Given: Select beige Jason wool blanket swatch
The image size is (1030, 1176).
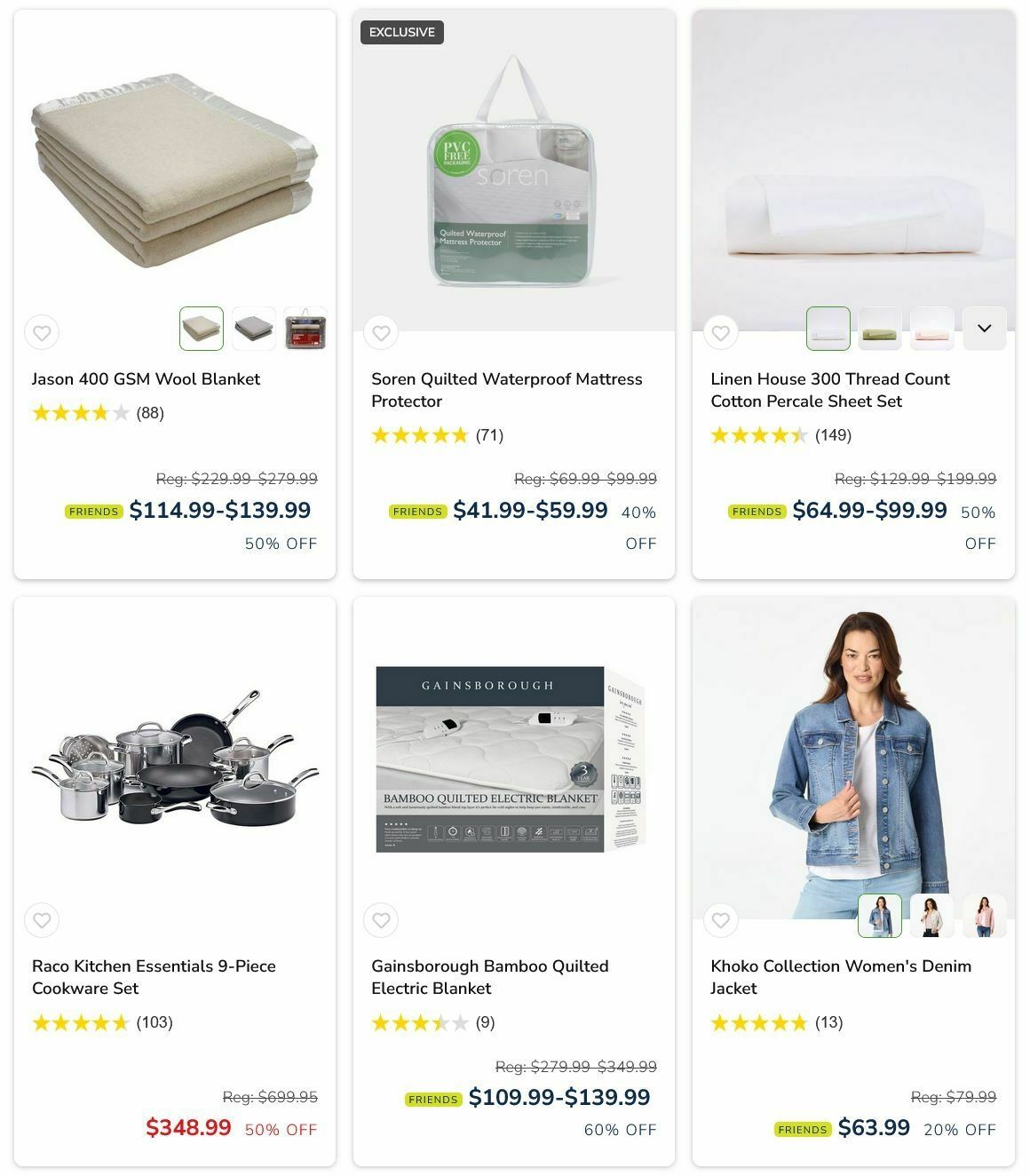Looking at the screenshot, I should (202, 329).
